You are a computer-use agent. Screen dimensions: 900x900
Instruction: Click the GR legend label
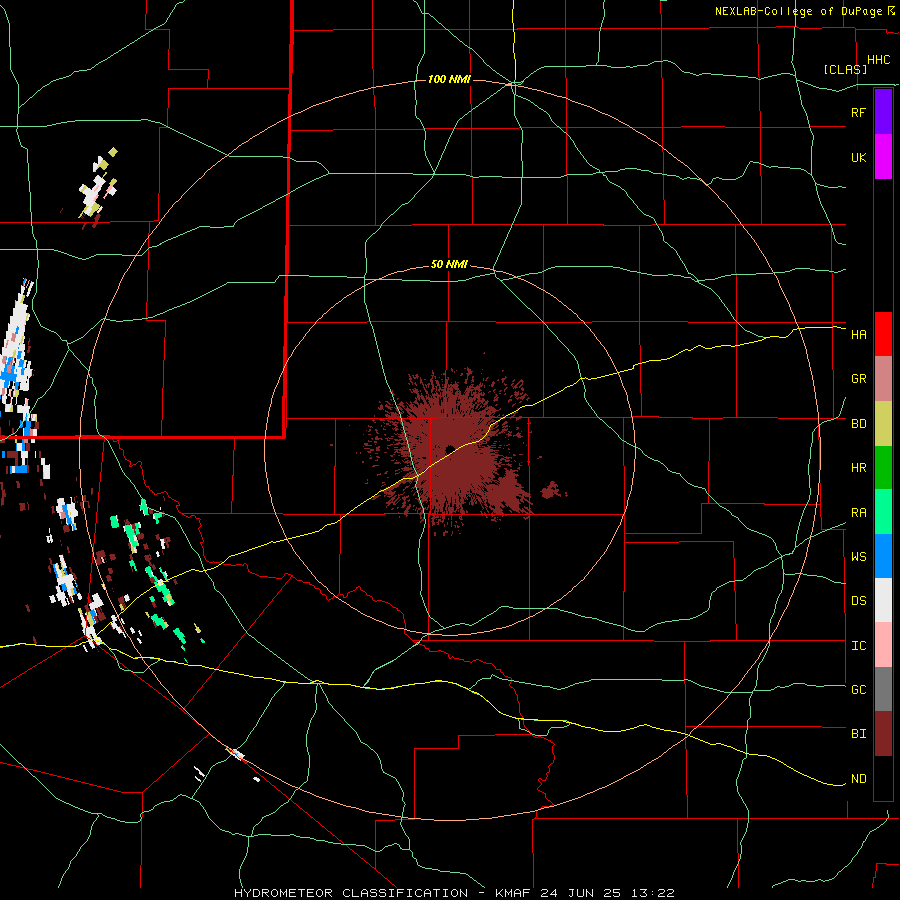click(x=858, y=379)
